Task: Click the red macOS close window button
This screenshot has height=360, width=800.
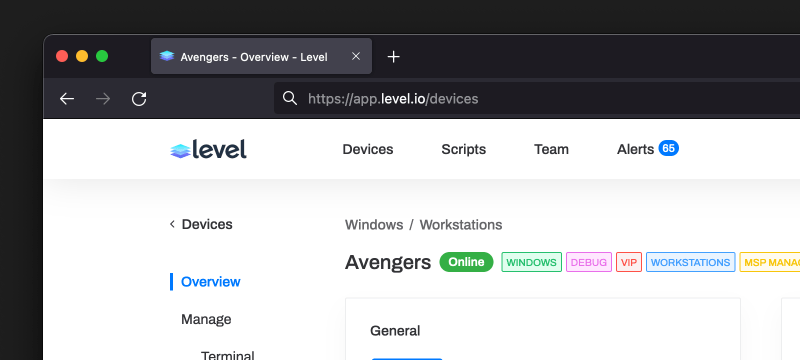Action: pyautogui.click(x=62, y=56)
